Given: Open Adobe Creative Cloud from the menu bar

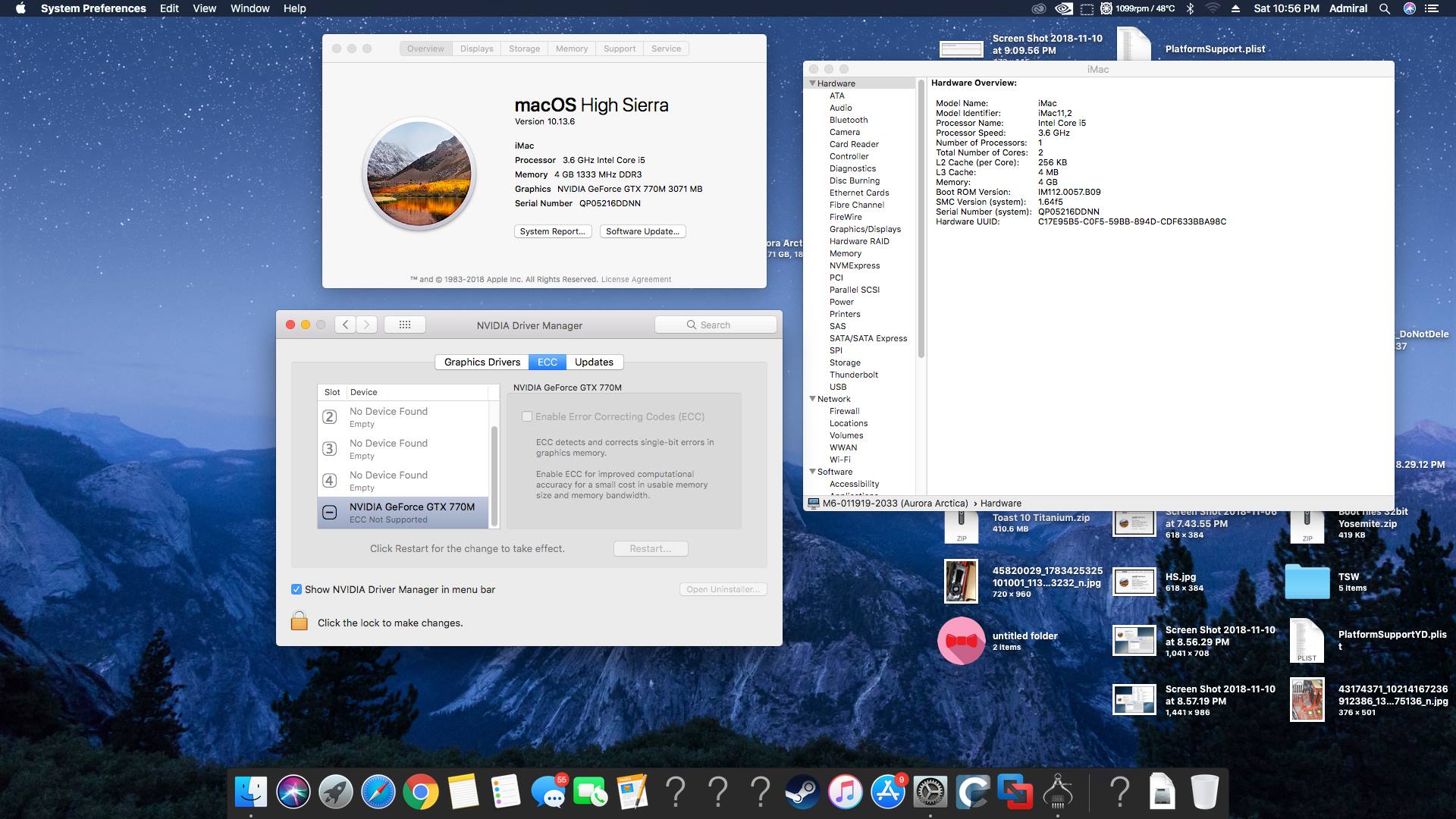Looking at the screenshot, I should [1037, 8].
